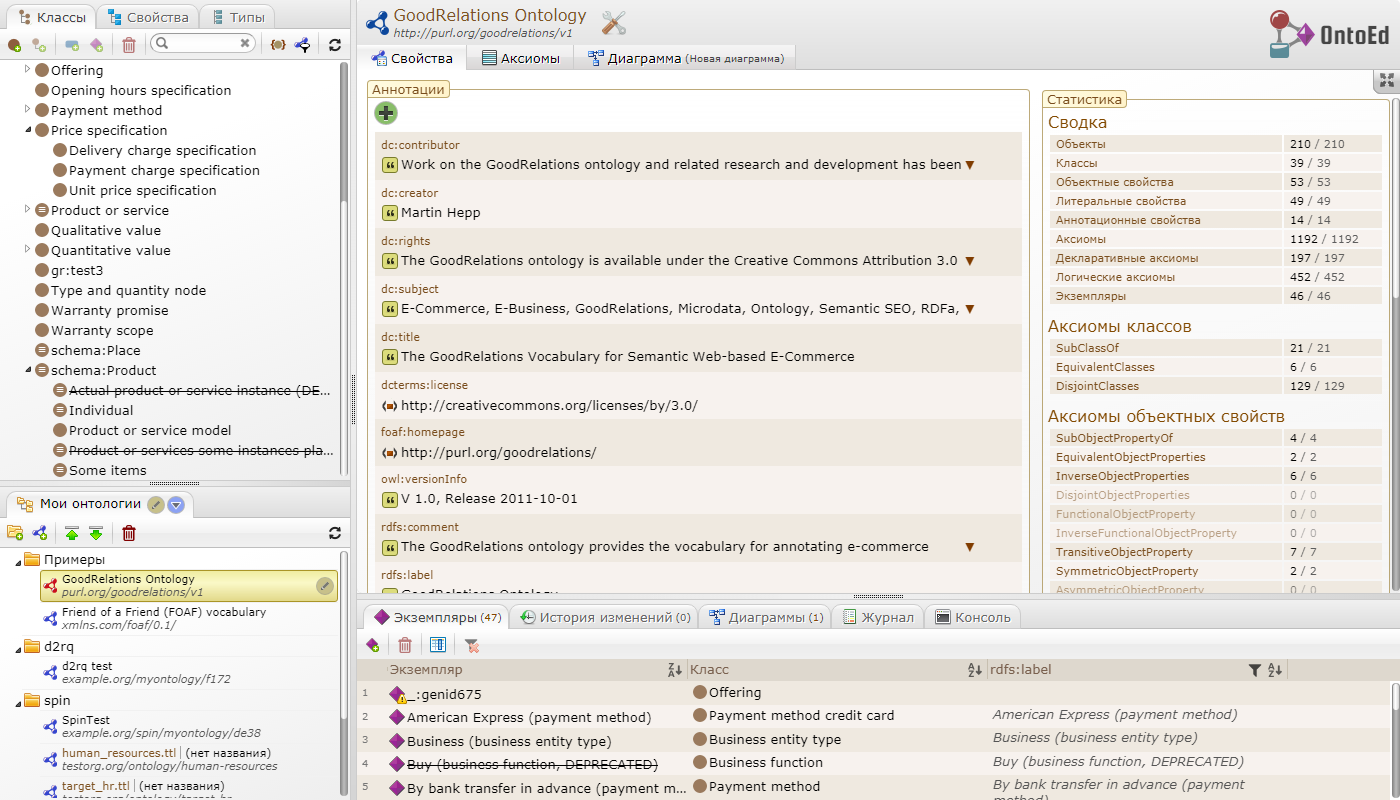Viewport: 1400px width, 800px height.
Task: Move ontology down with green arrow
Action: pos(96,533)
